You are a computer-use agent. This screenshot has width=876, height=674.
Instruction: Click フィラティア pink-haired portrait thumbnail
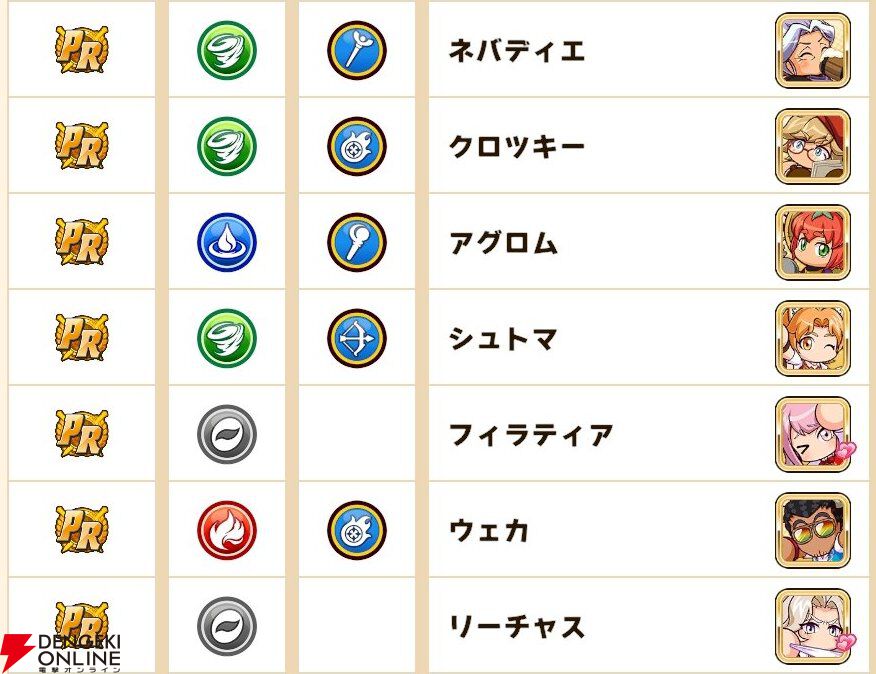tap(812, 434)
